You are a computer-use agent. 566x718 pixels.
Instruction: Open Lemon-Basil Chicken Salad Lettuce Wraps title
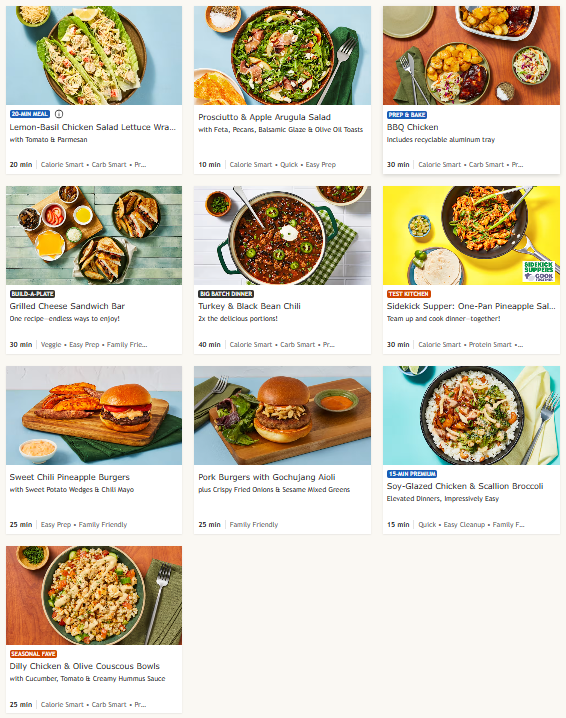93,127
